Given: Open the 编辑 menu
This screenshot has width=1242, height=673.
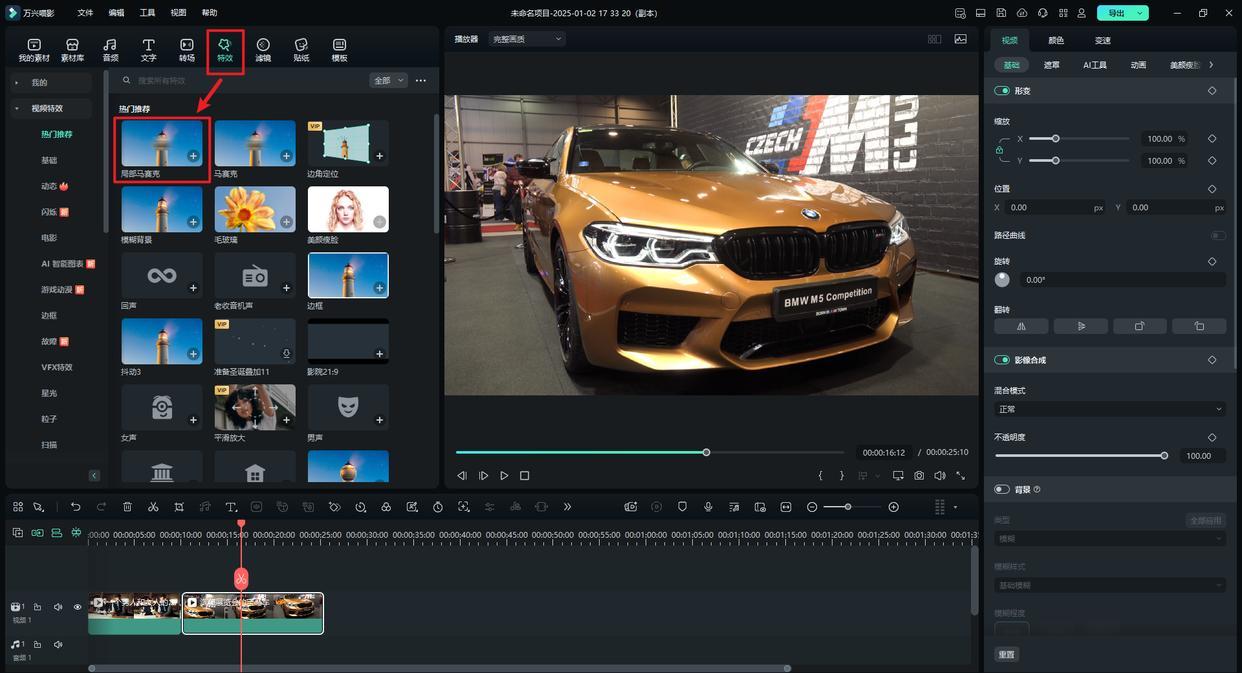Looking at the screenshot, I should [x=116, y=13].
